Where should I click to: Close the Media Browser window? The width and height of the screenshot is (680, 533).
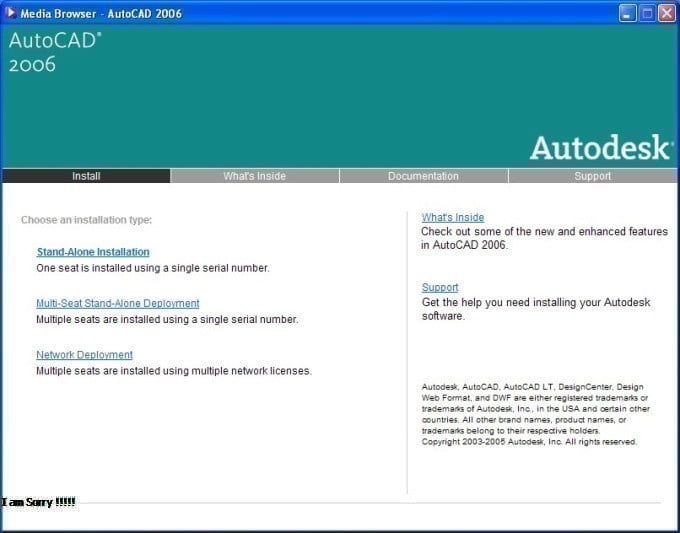[667, 13]
